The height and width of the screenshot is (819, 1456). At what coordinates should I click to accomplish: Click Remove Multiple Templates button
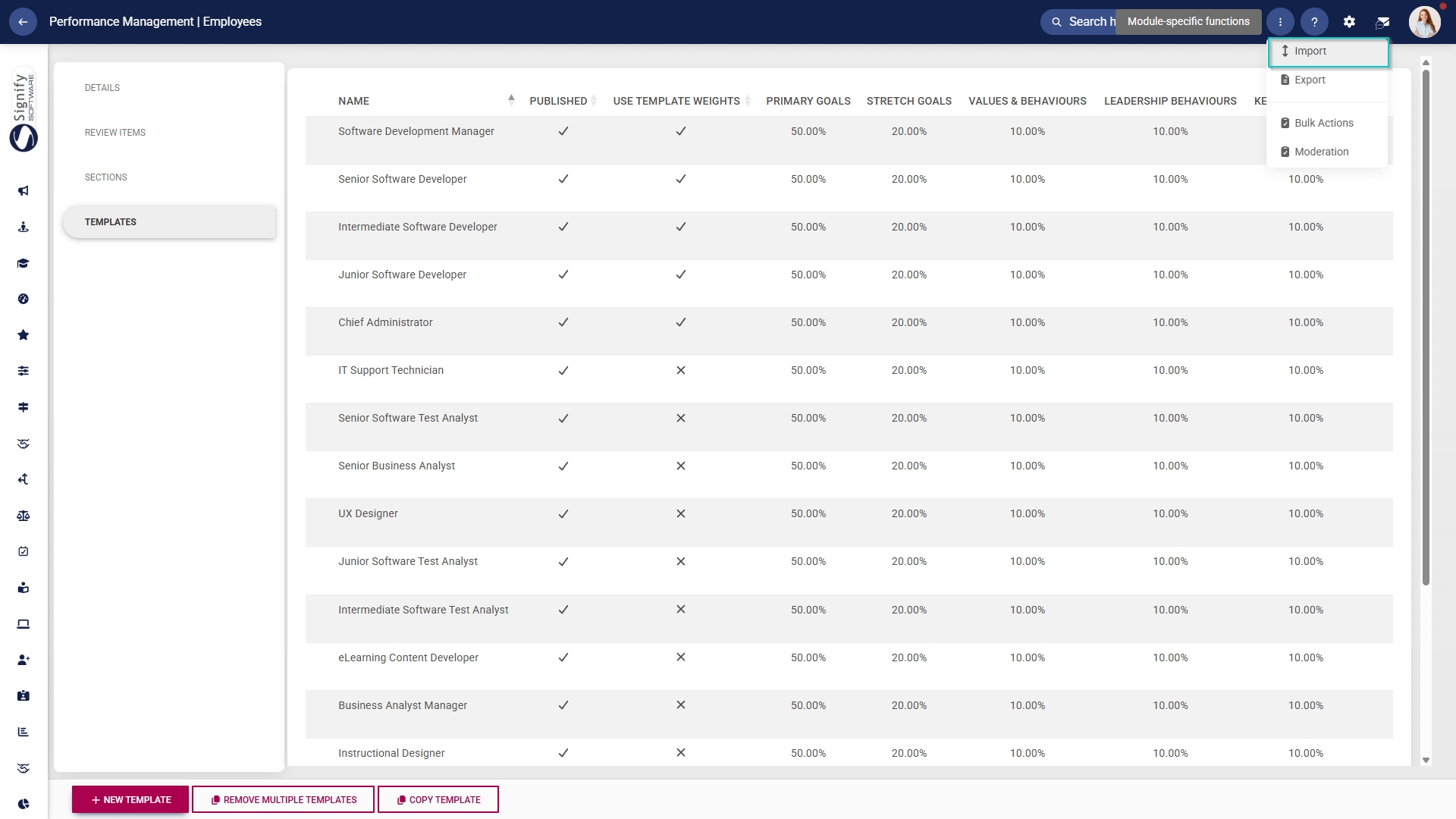coord(283,800)
